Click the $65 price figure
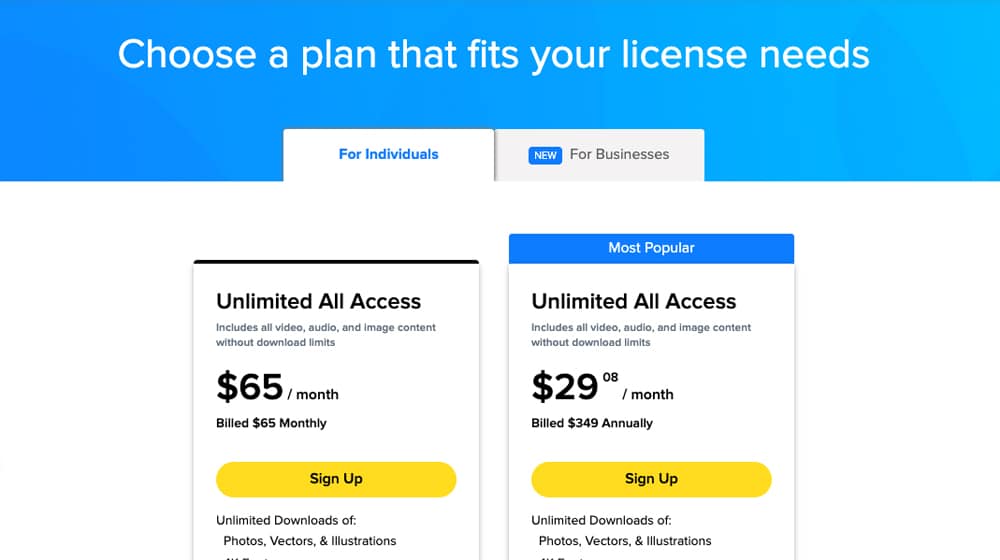 click(x=250, y=387)
